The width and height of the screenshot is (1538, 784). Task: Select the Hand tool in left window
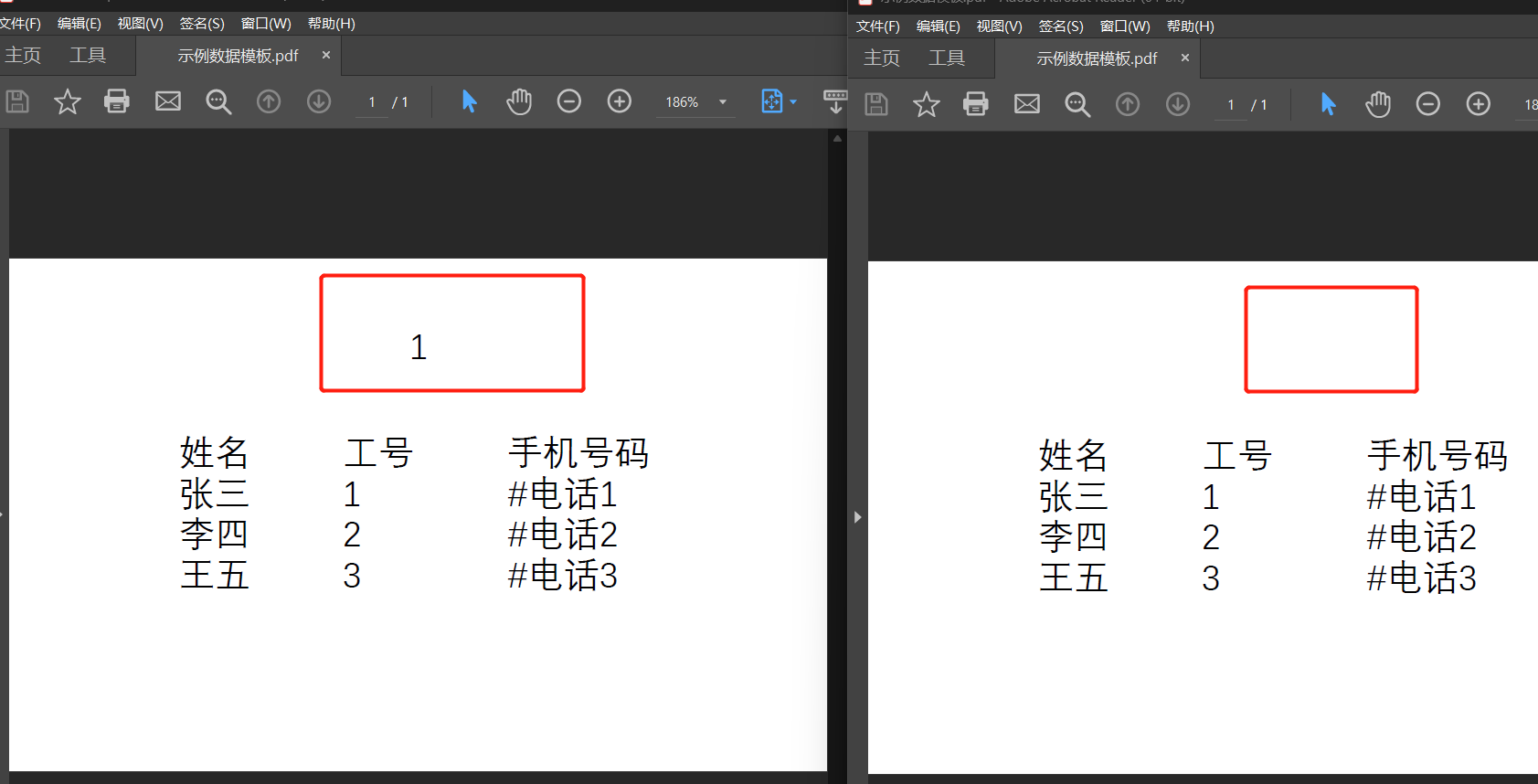[519, 101]
